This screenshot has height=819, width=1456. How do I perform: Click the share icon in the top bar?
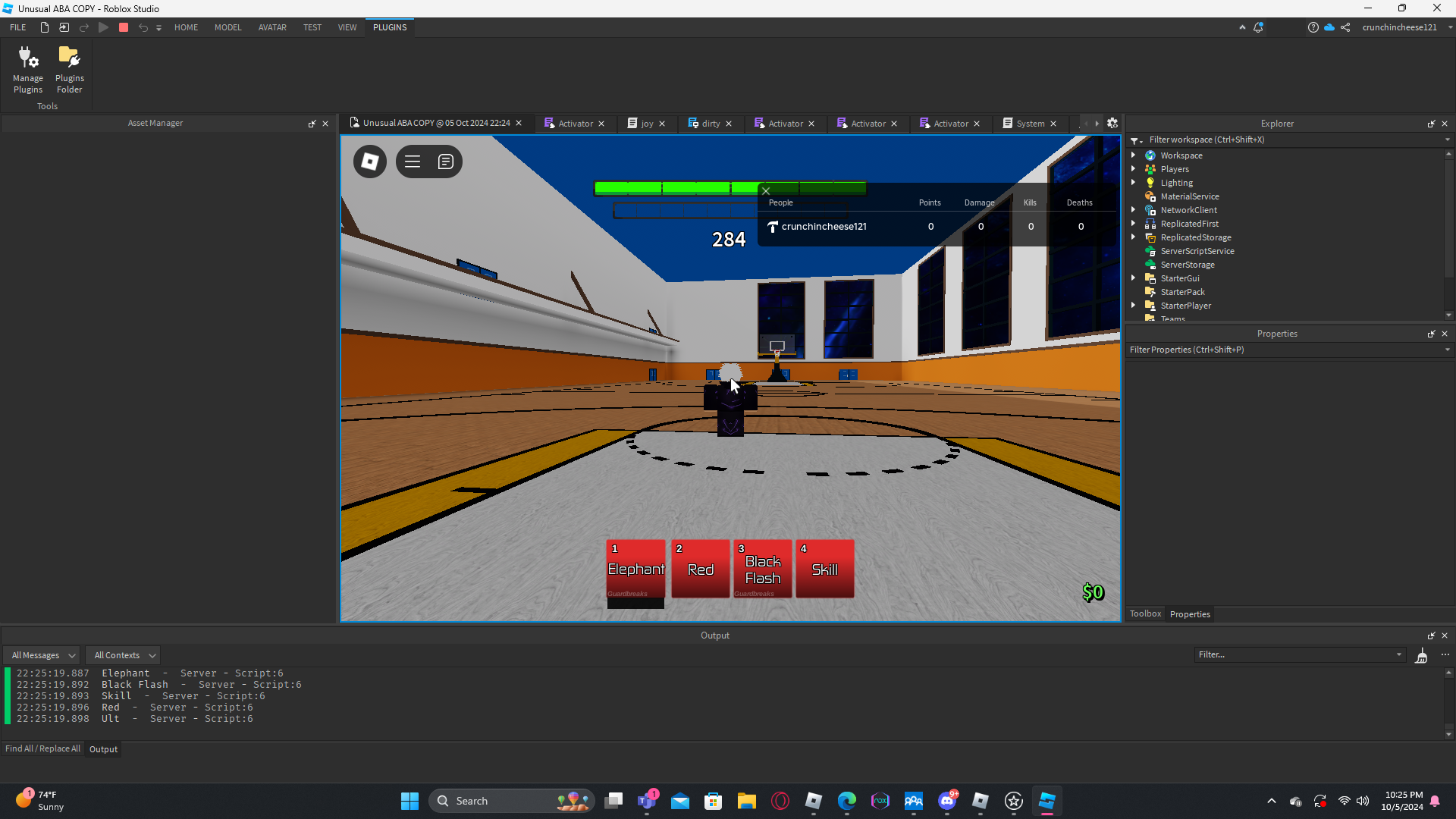point(1345,27)
